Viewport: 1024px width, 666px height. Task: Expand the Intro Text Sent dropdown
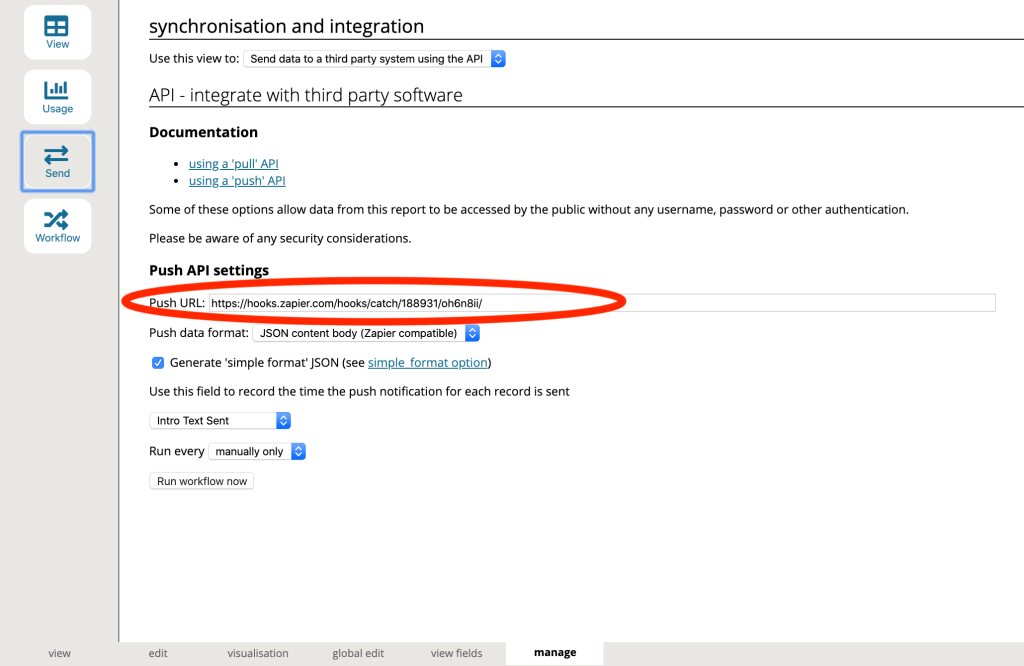point(220,421)
